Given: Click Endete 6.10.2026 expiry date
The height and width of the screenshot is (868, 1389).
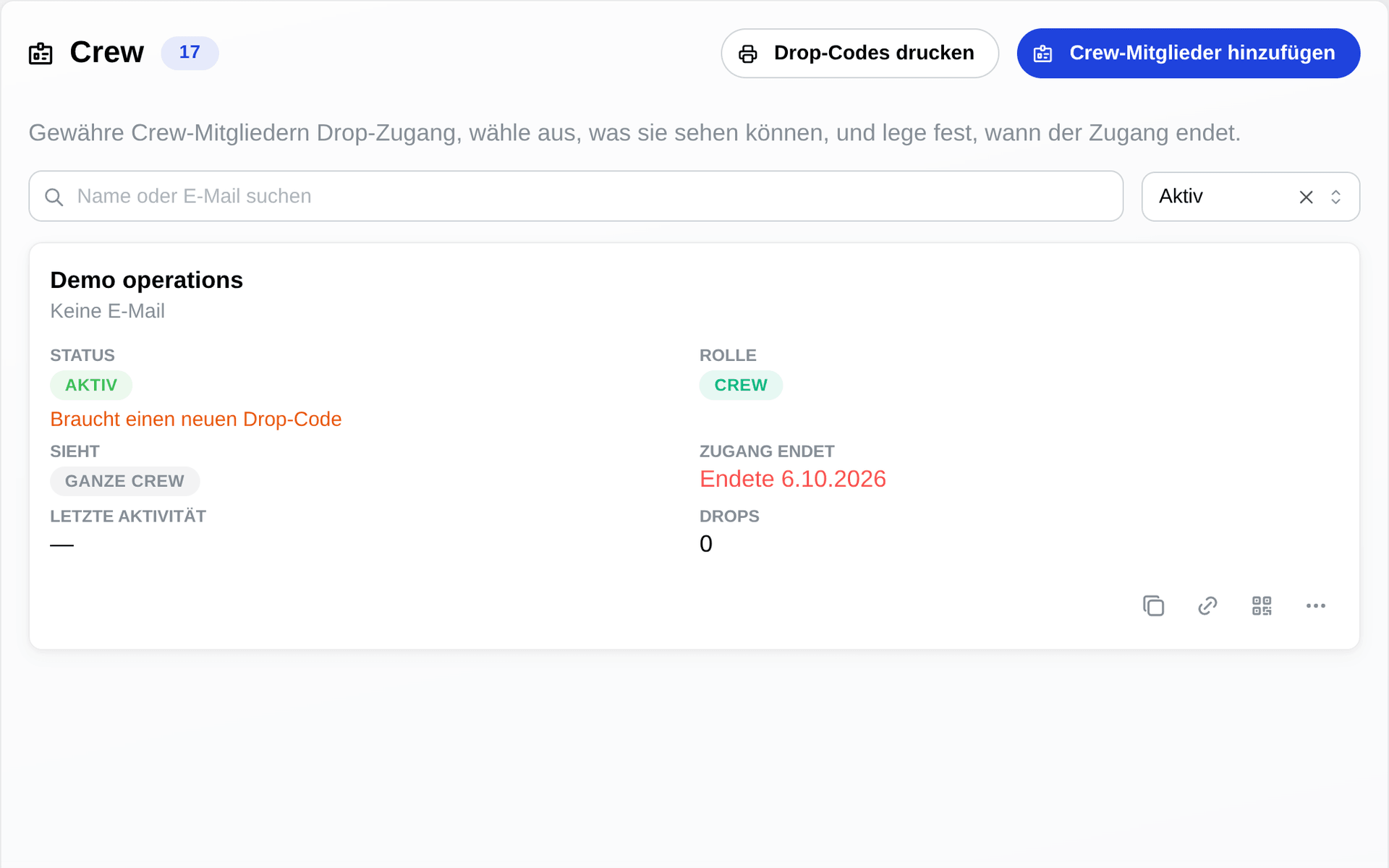Looking at the screenshot, I should (792, 479).
